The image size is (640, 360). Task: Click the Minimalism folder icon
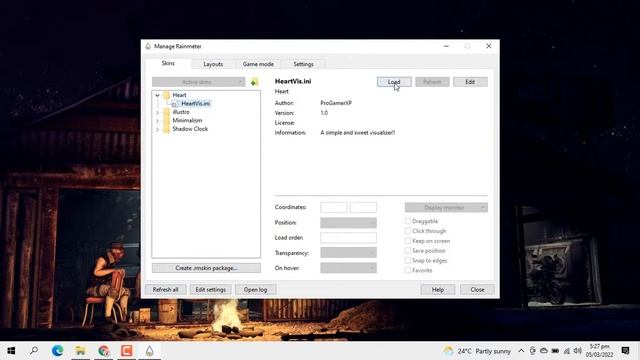click(x=166, y=120)
